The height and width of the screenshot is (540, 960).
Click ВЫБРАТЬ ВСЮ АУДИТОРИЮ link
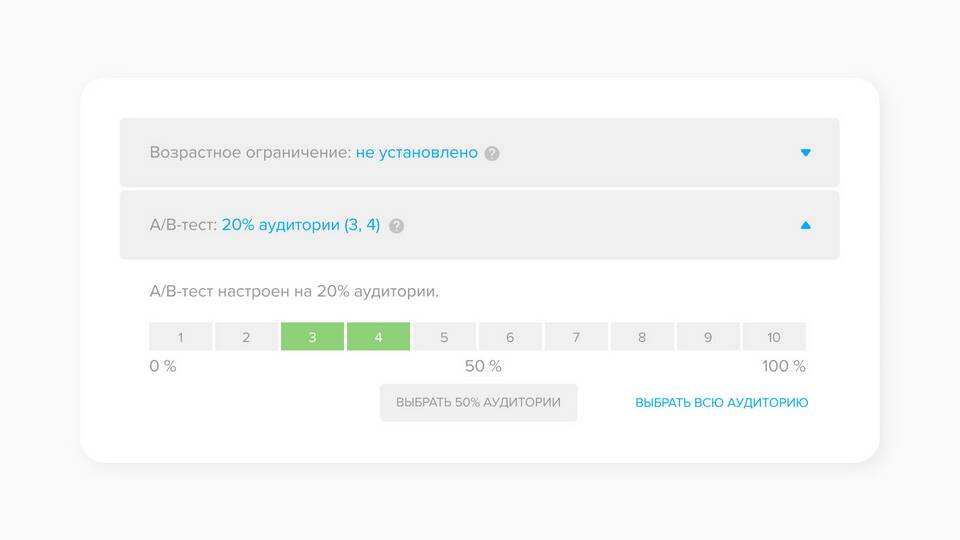coord(721,403)
